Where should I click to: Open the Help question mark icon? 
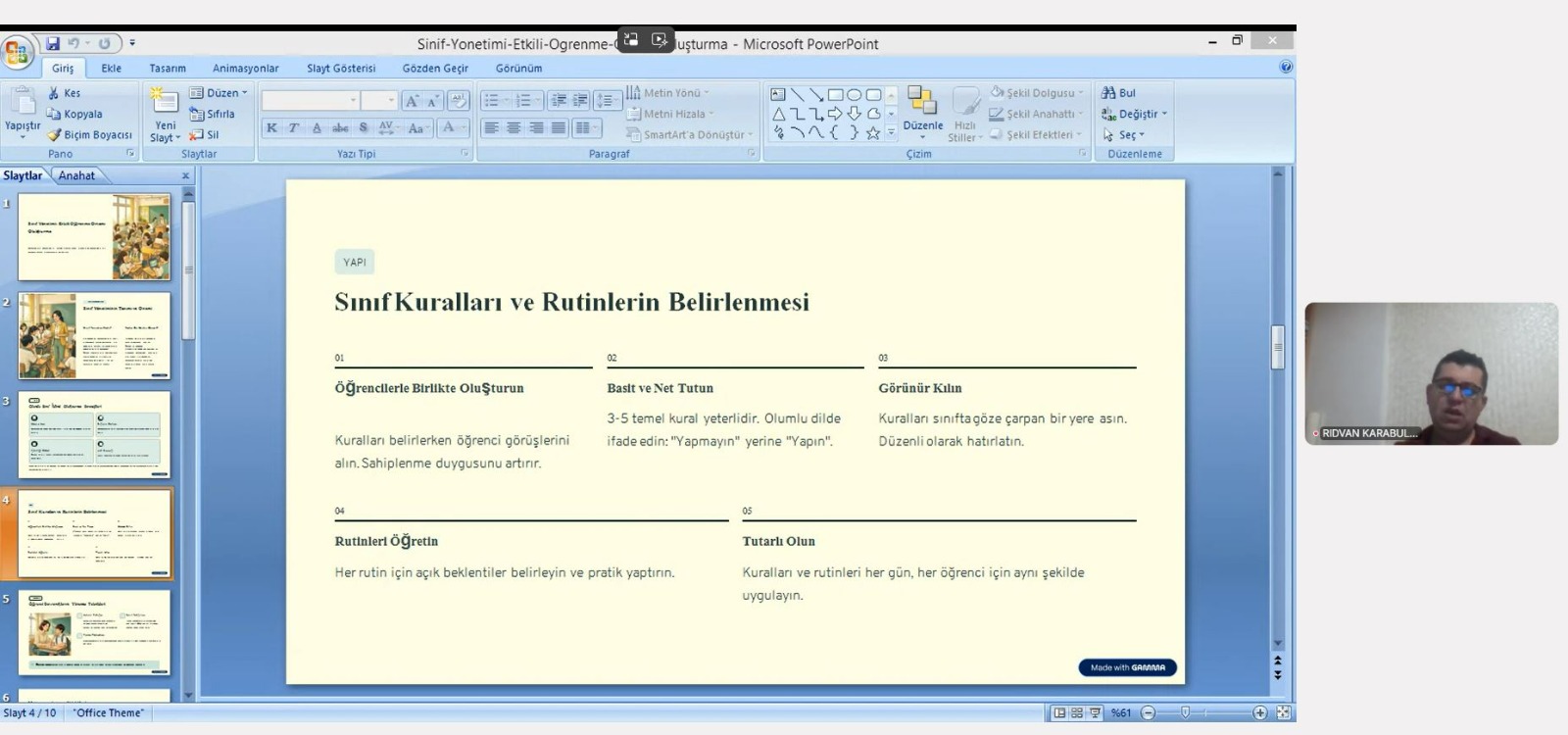pyautogui.click(x=1286, y=67)
